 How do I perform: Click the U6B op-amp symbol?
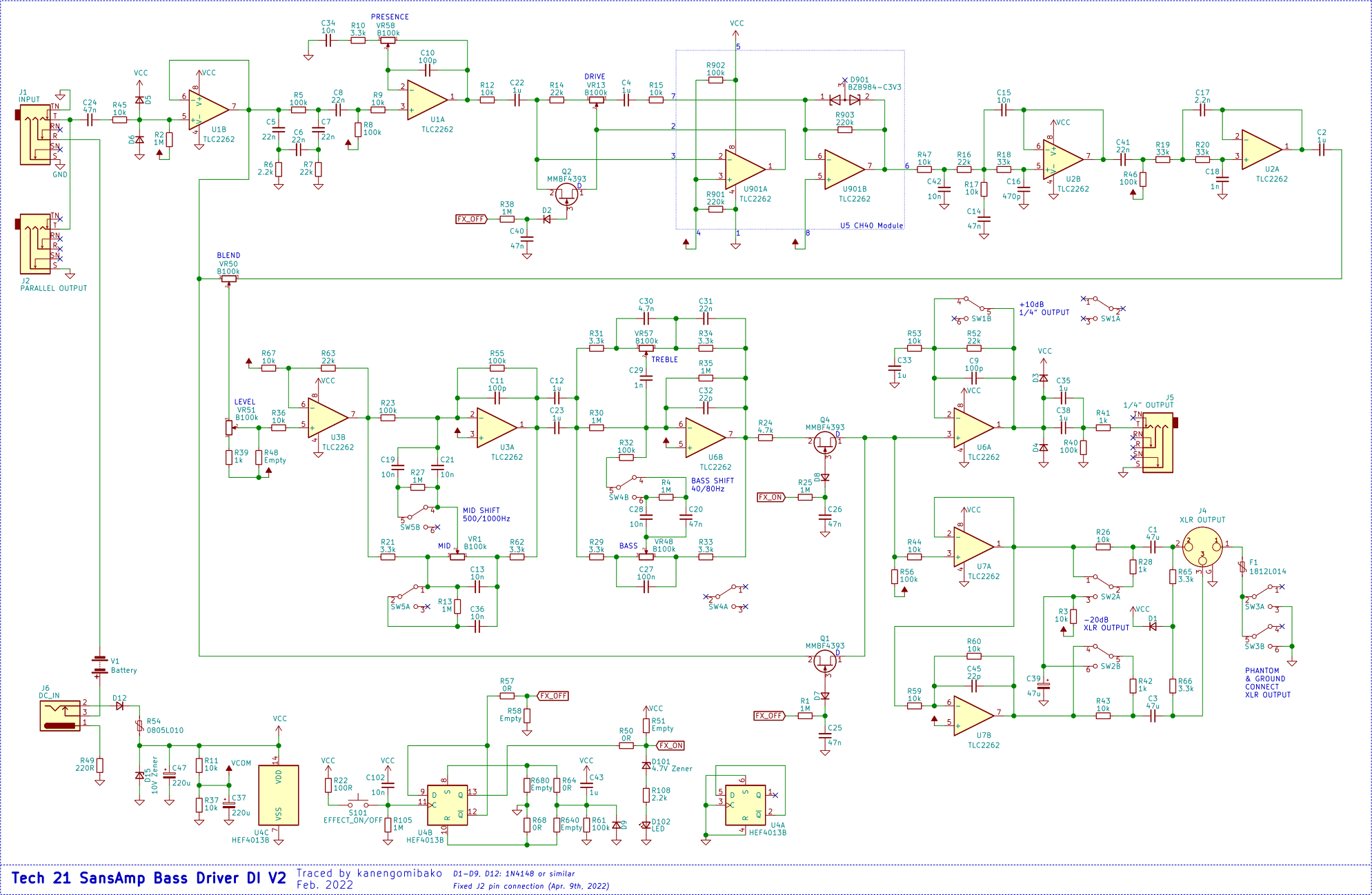pyautogui.click(x=706, y=437)
